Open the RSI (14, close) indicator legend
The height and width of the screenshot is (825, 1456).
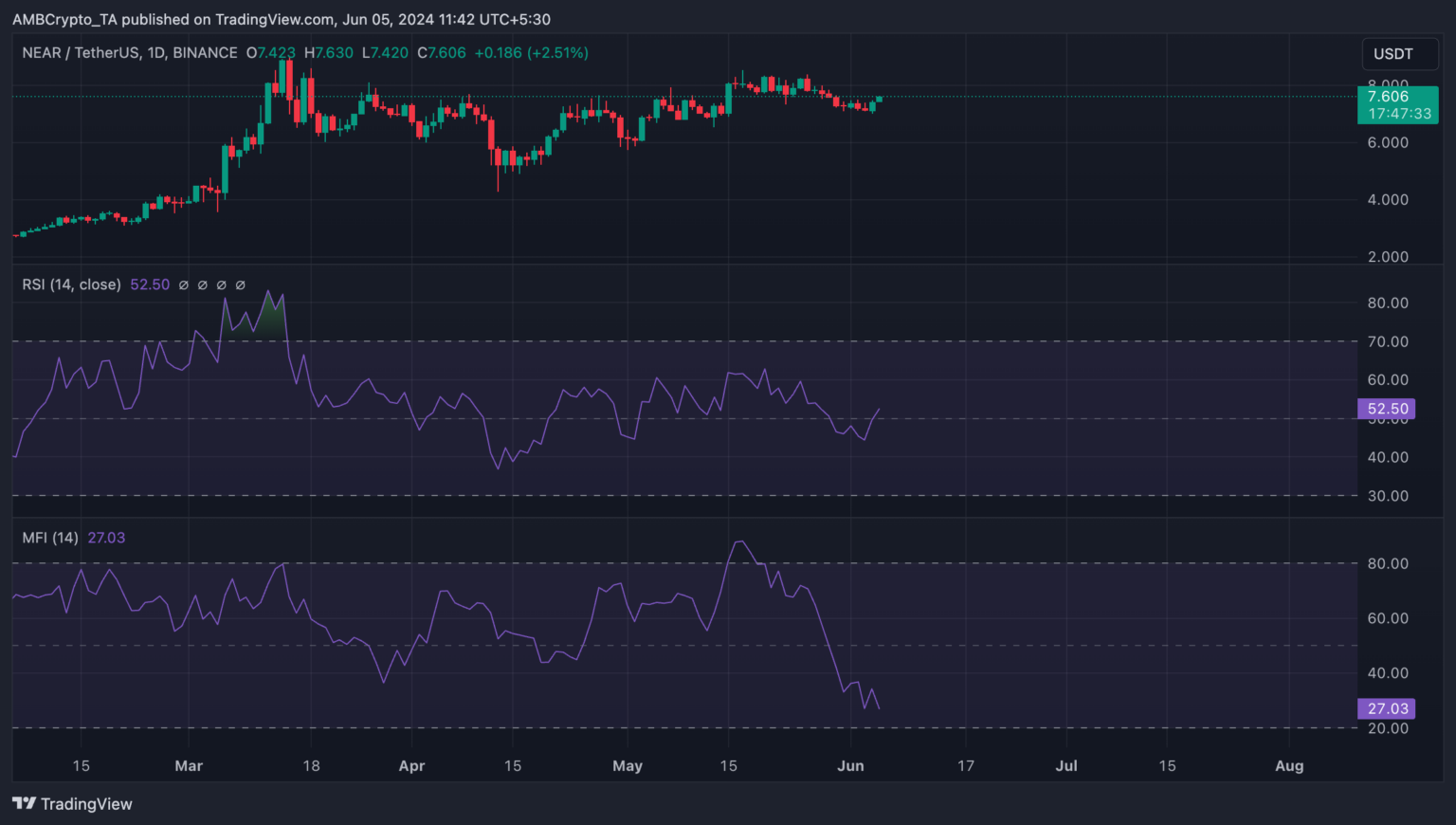point(72,284)
